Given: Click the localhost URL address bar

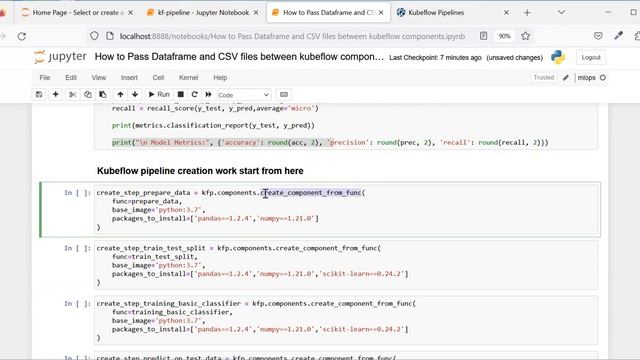Looking at the screenshot, I should click(292, 36).
